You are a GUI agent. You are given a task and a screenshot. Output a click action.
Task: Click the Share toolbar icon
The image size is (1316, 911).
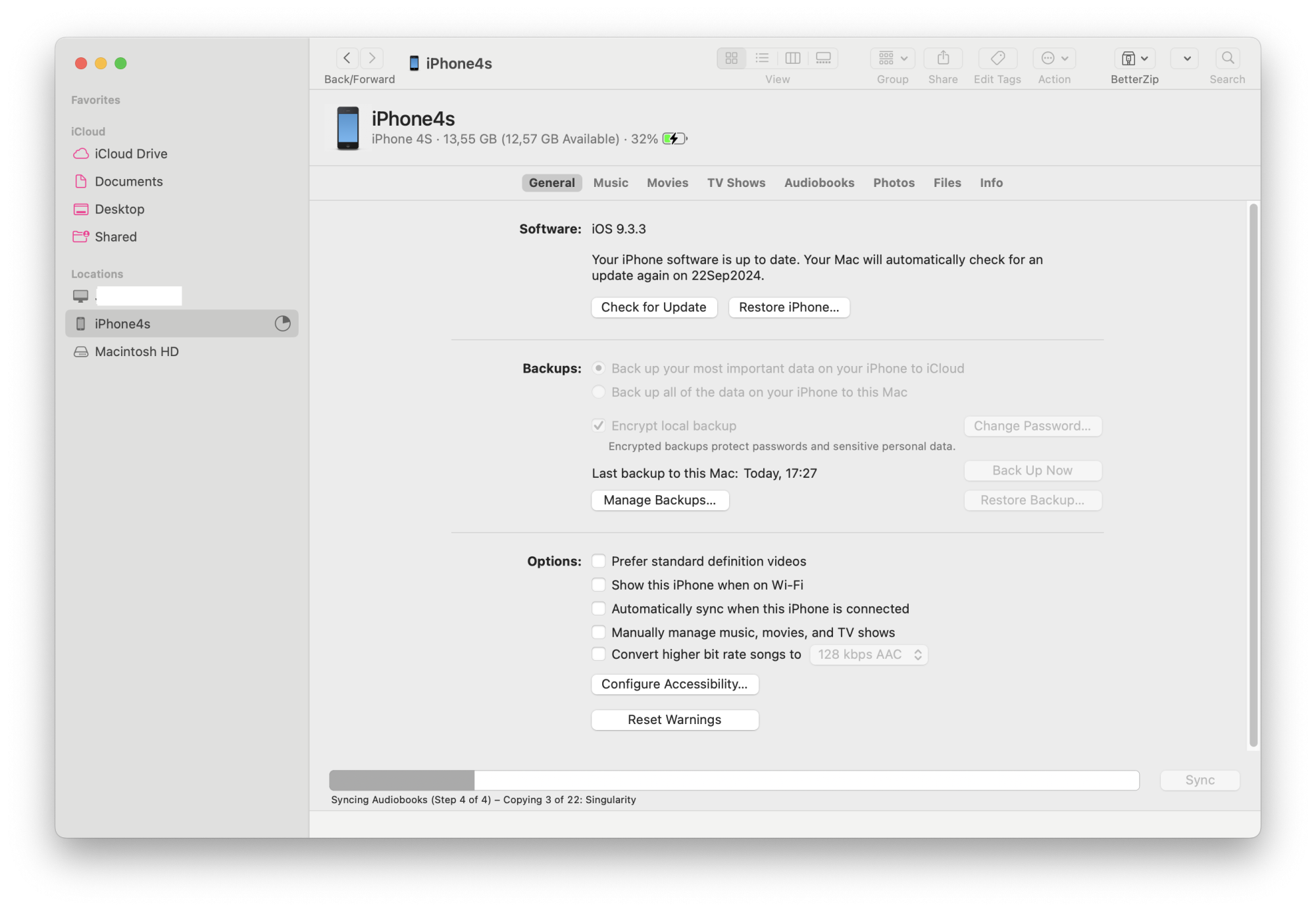pyautogui.click(x=943, y=58)
